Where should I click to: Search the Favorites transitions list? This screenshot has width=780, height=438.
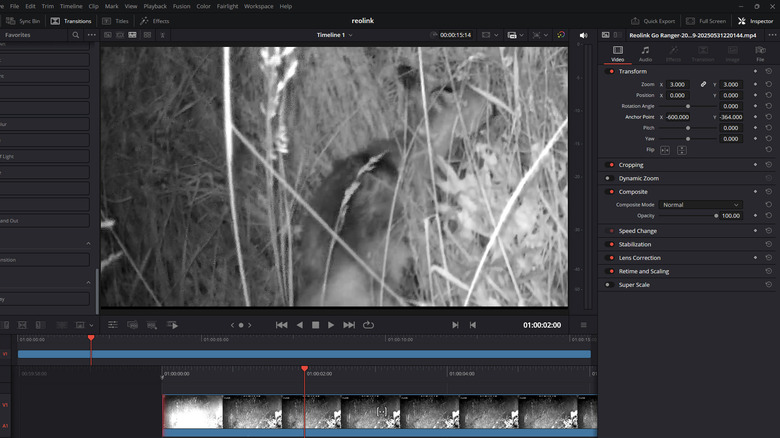click(x=76, y=35)
